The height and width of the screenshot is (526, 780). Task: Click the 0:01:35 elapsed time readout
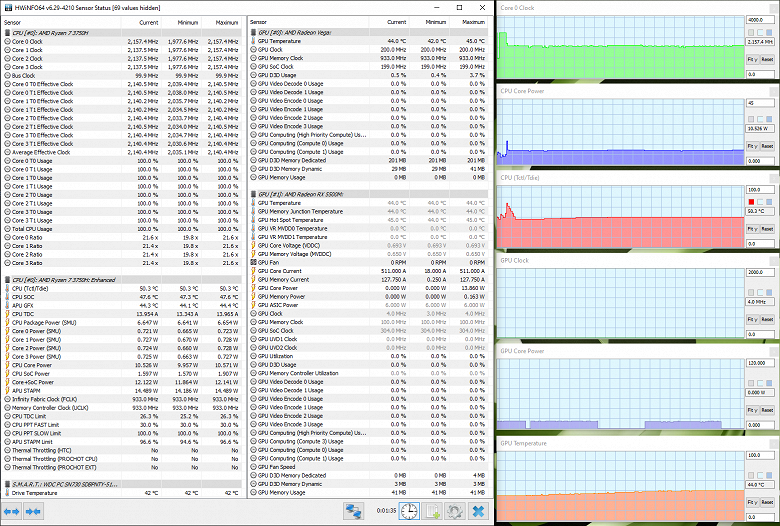(x=386, y=511)
